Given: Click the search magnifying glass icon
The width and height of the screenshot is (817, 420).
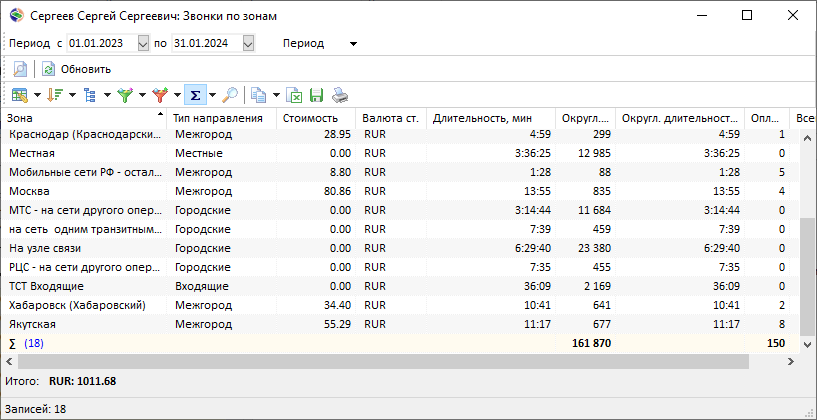Looking at the screenshot, I should coord(230,95).
